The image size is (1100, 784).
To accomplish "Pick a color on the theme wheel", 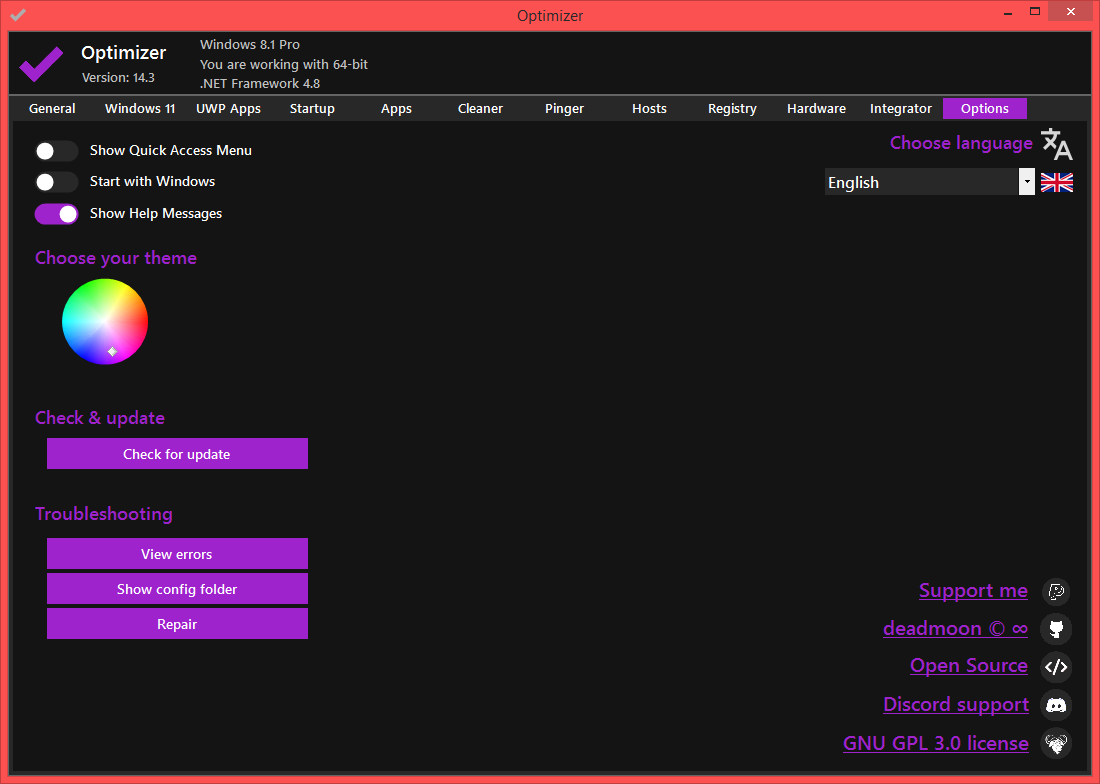I will click(x=105, y=321).
